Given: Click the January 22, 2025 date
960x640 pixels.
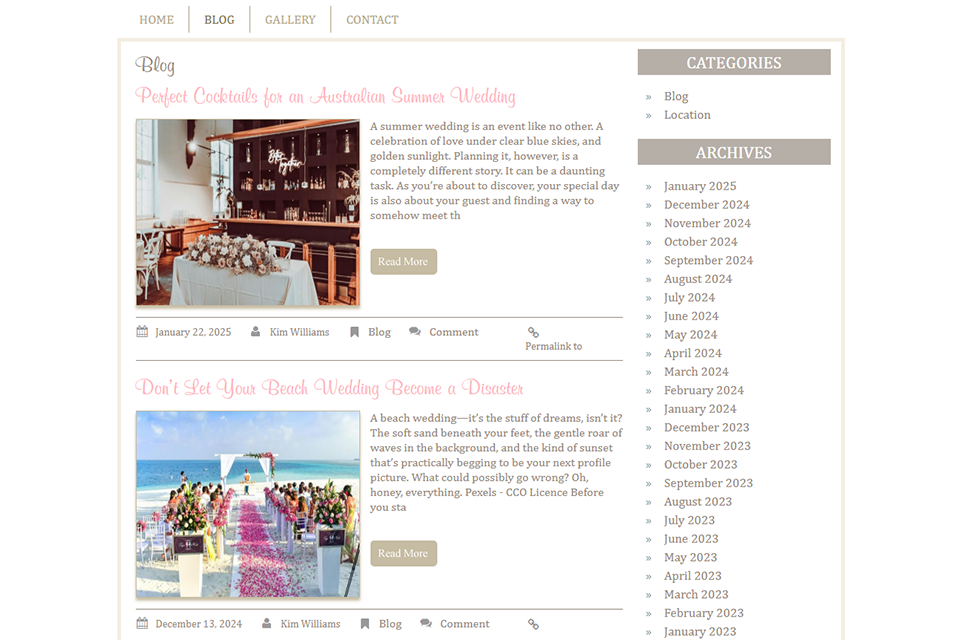Looking at the screenshot, I should tap(193, 332).
